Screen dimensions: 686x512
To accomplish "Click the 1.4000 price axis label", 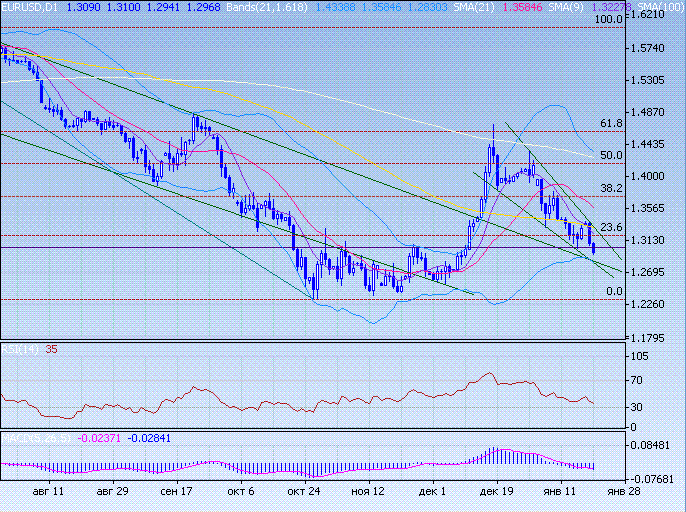I will click(654, 176).
